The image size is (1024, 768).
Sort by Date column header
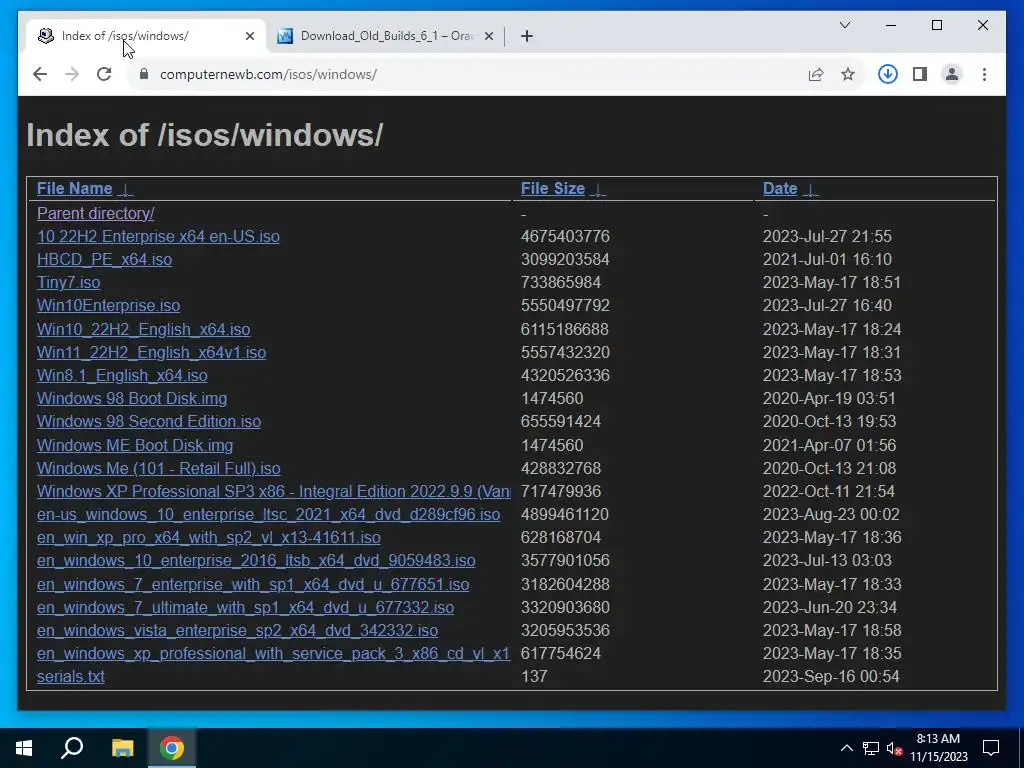click(780, 189)
